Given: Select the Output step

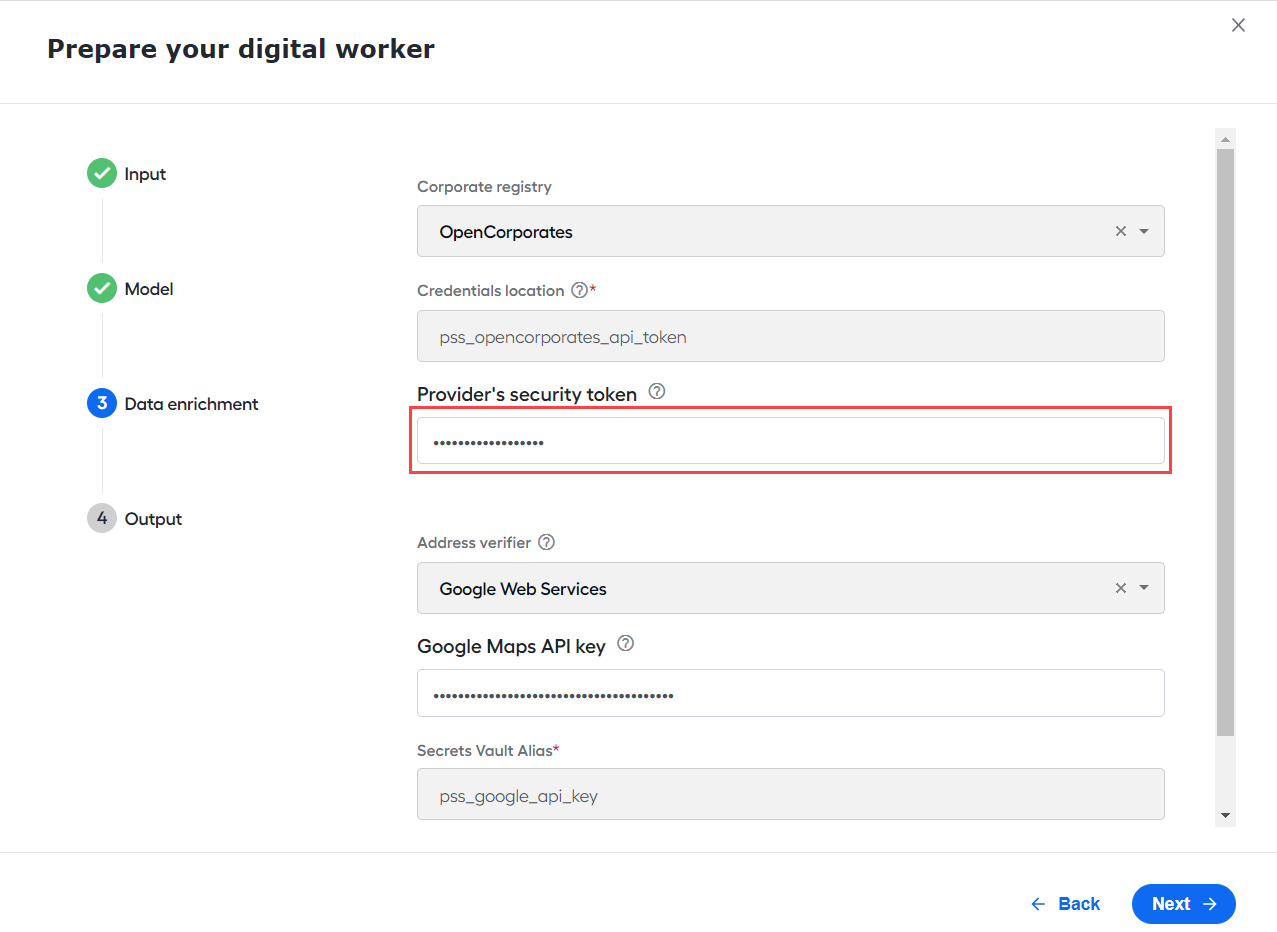Looking at the screenshot, I should 153,519.
